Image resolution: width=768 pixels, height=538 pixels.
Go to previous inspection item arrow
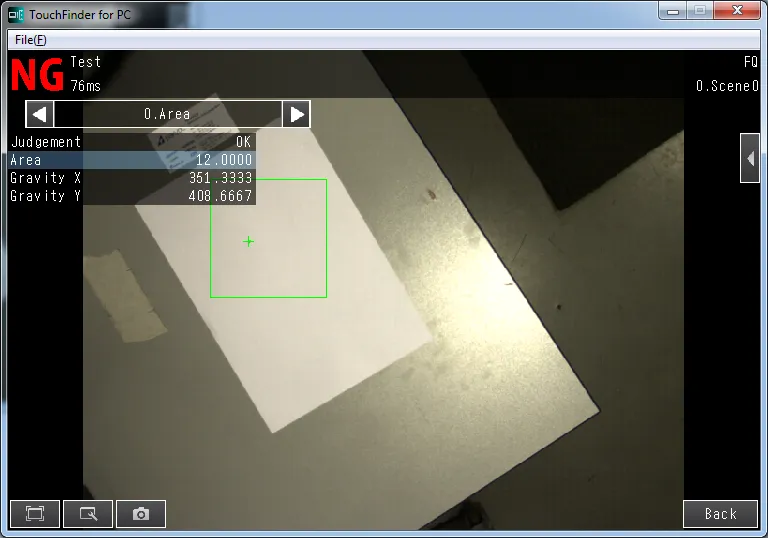coord(39,114)
